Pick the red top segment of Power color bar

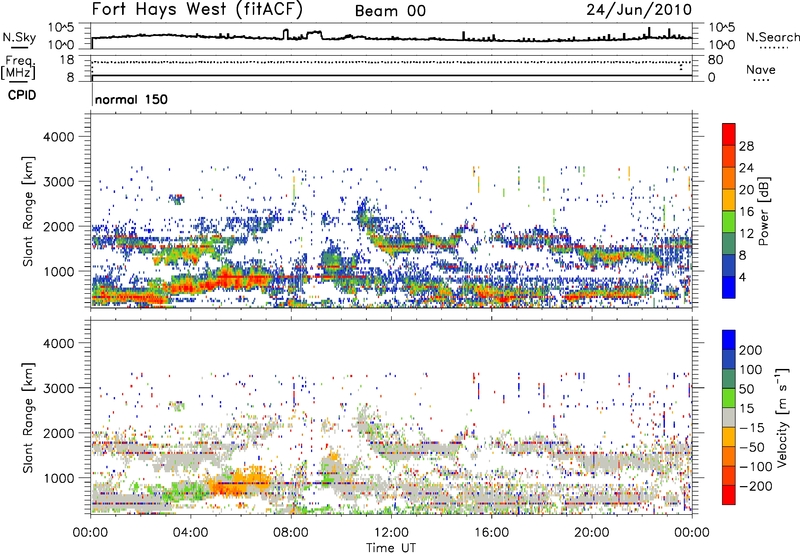click(x=729, y=135)
